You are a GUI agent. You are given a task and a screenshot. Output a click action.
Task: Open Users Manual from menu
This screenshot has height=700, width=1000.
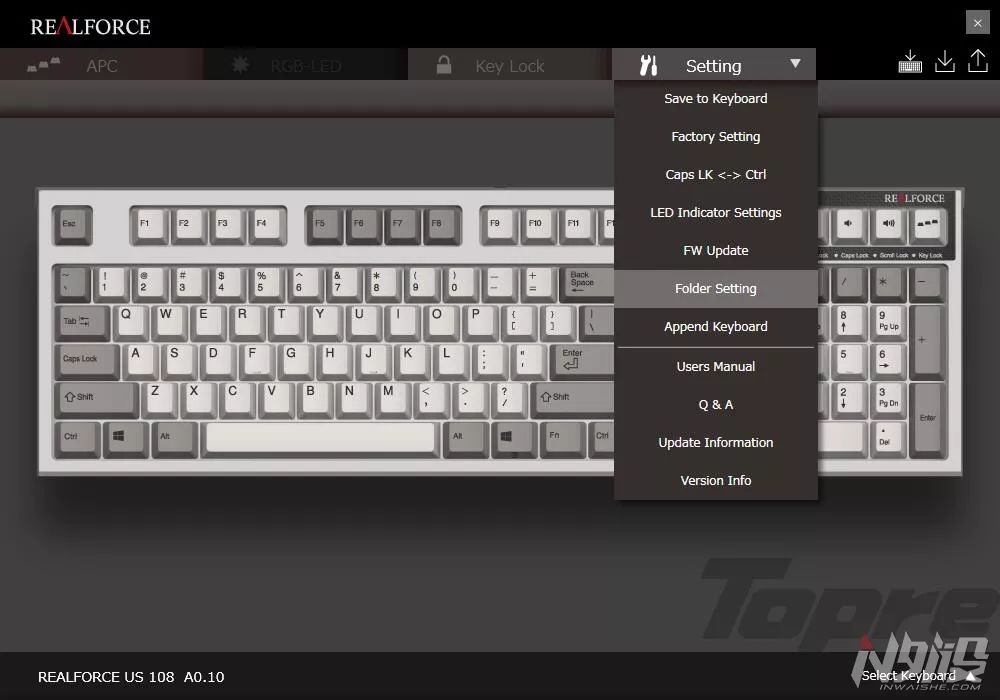point(716,367)
